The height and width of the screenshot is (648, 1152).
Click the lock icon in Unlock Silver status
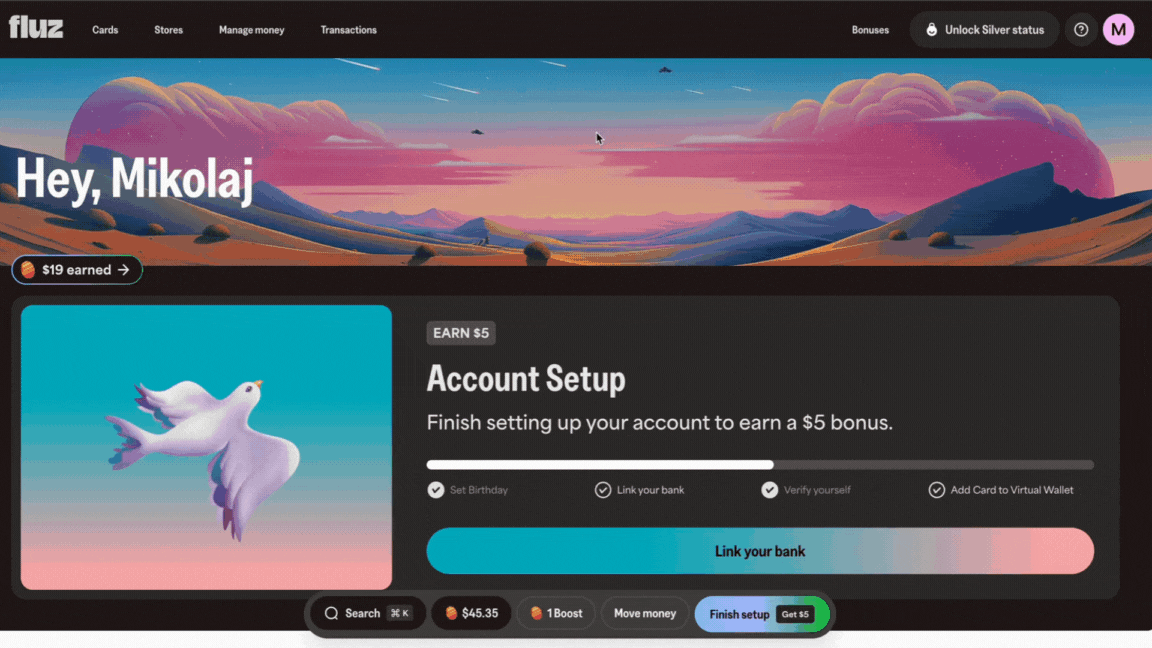point(931,30)
